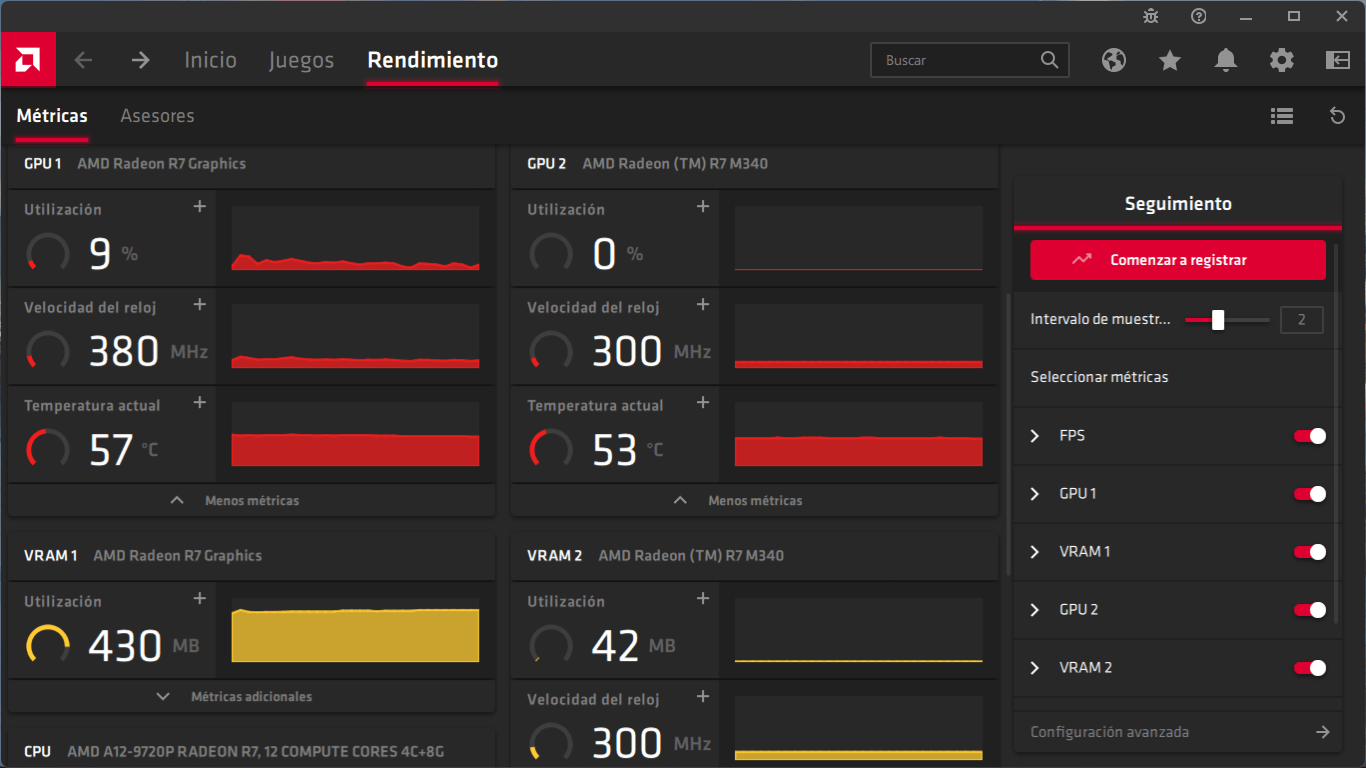Open favorites star icon
This screenshot has height=768, width=1366.
coord(1170,60)
